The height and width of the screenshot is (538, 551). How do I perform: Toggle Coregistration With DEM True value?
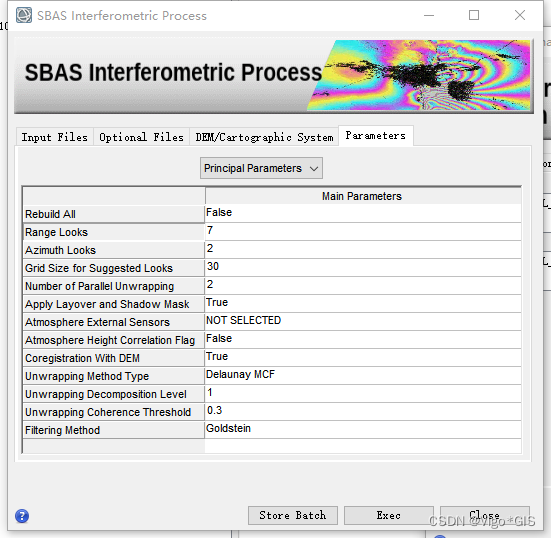click(363, 357)
